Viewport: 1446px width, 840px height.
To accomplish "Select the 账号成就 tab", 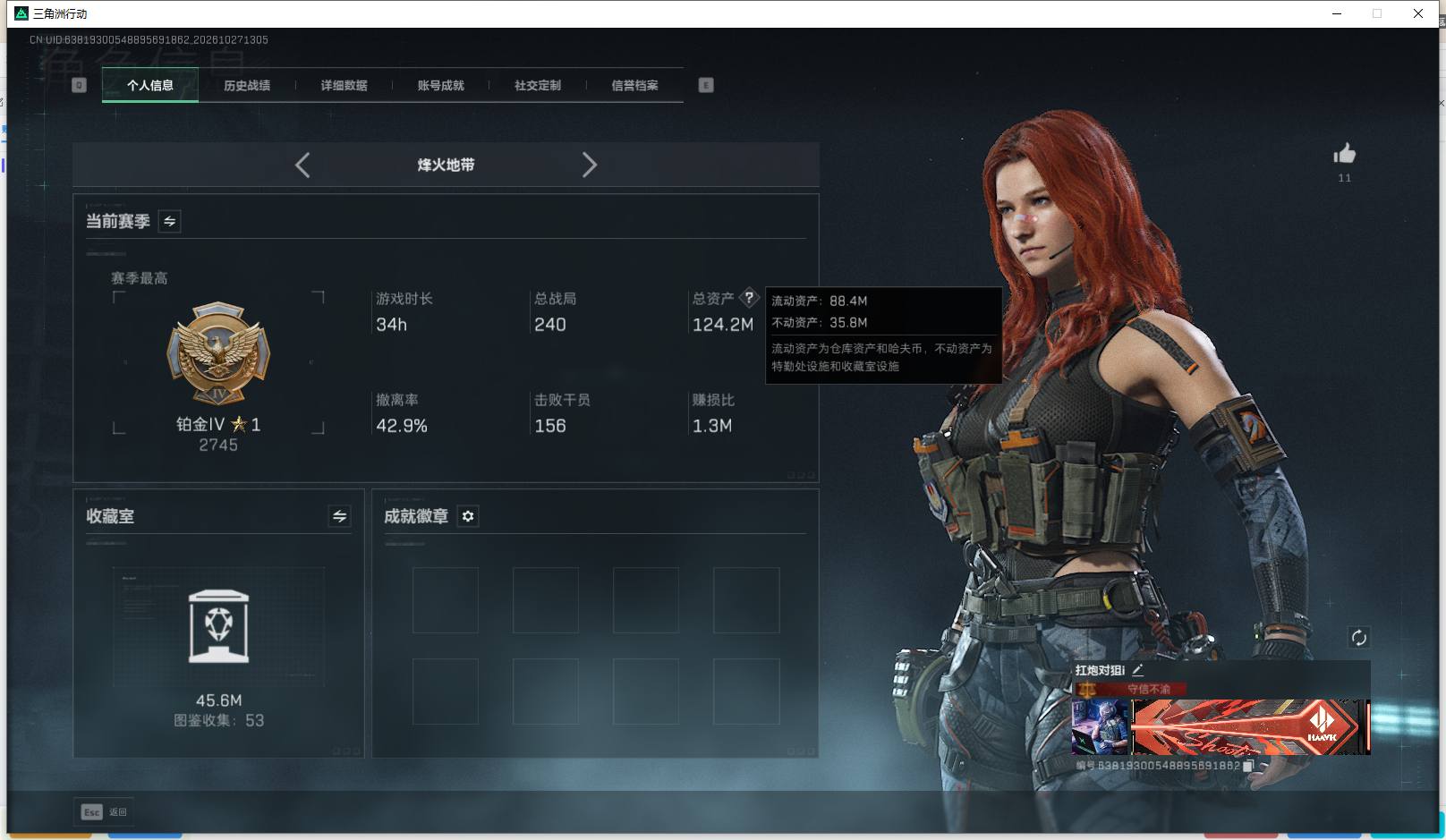I will [x=440, y=86].
